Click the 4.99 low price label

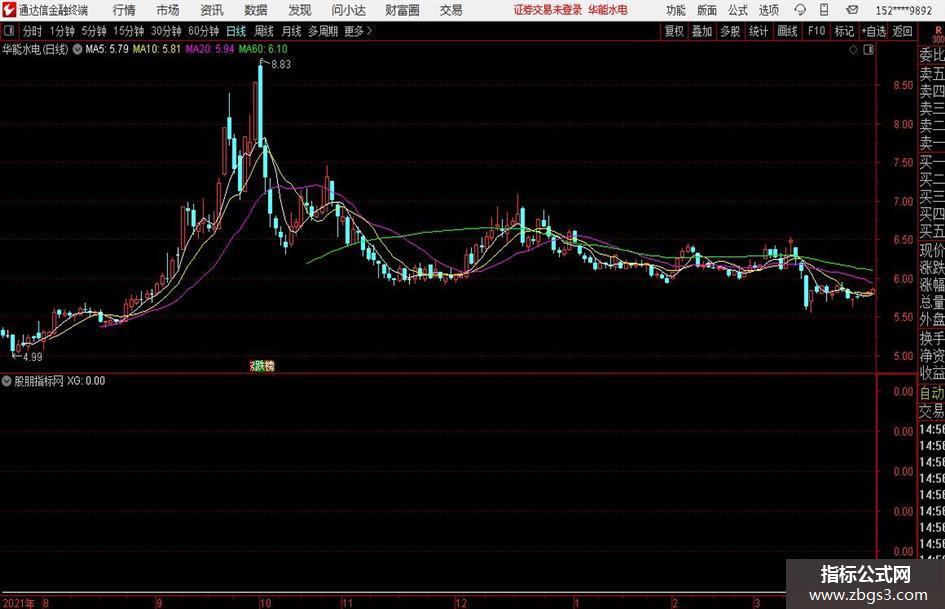click(x=33, y=357)
